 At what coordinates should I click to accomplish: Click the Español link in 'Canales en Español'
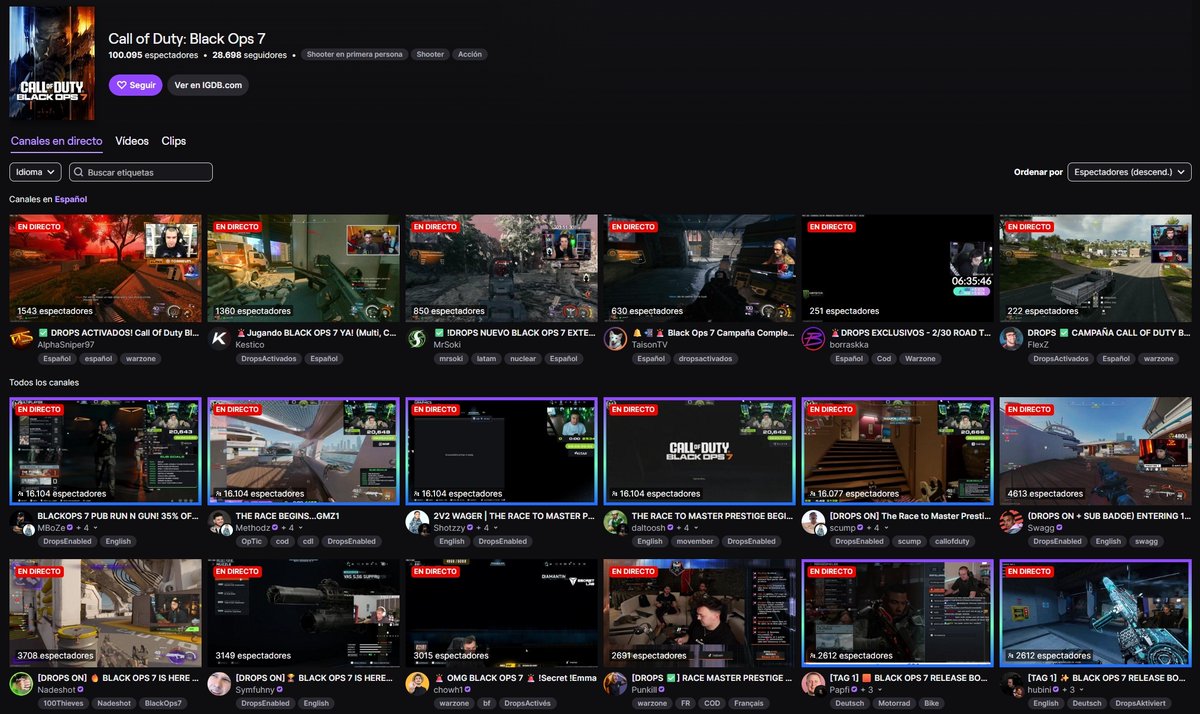pyautogui.click(x=71, y=199)
